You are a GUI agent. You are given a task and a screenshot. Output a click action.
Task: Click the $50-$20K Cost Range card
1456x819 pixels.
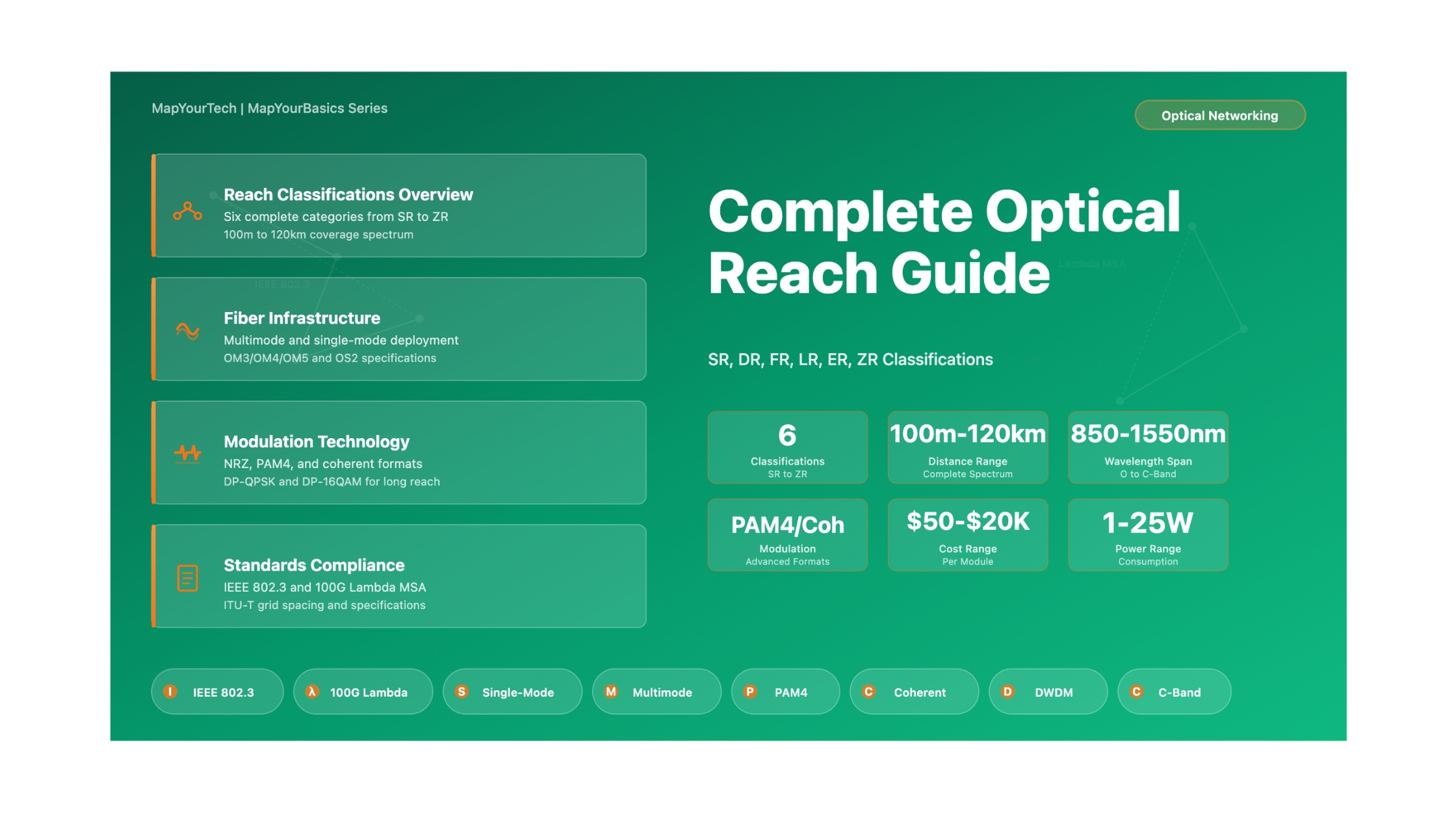pyautogui.click(x=967, y=535)
